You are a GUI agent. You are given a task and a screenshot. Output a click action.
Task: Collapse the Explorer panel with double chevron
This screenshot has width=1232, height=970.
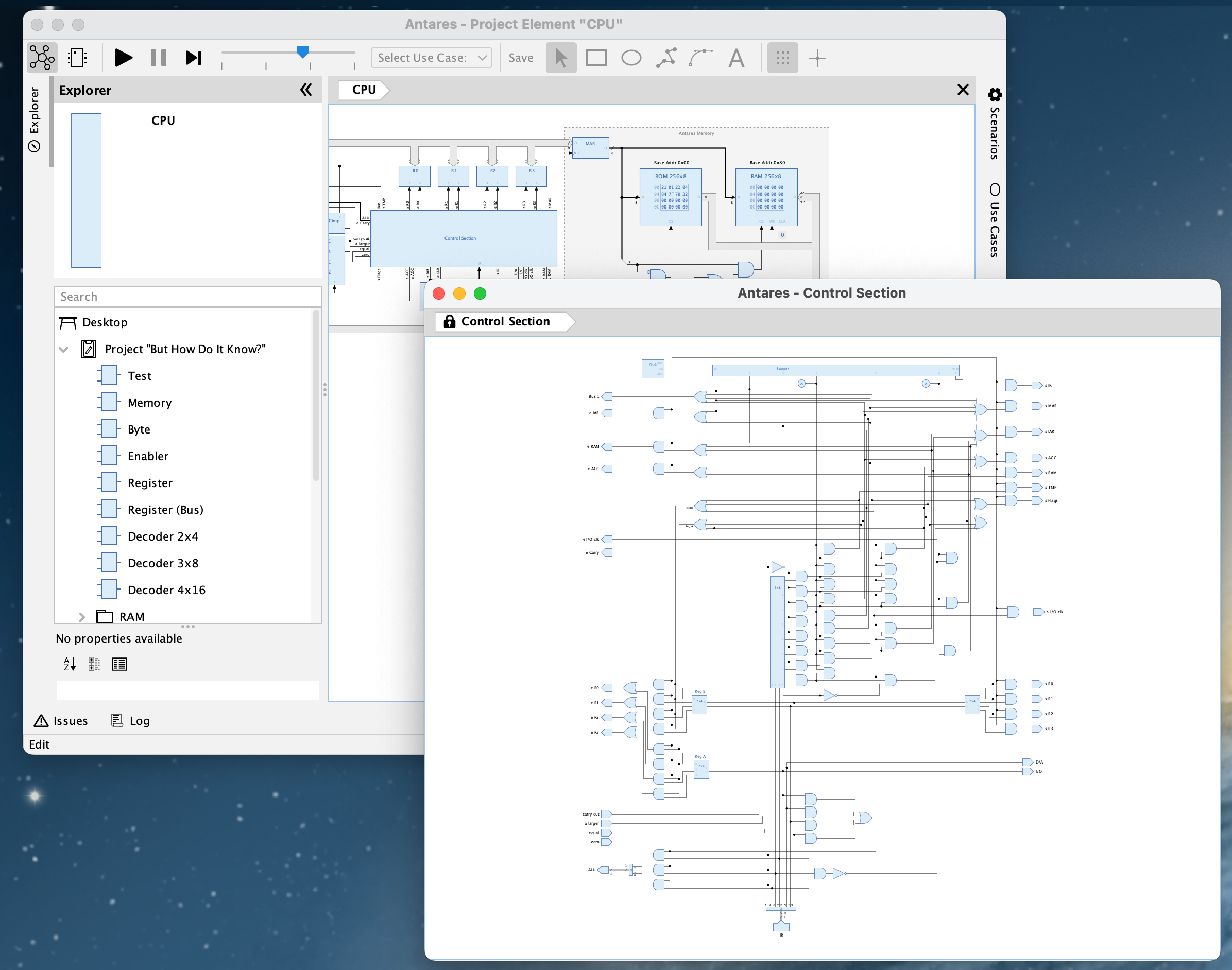[306, 90]
